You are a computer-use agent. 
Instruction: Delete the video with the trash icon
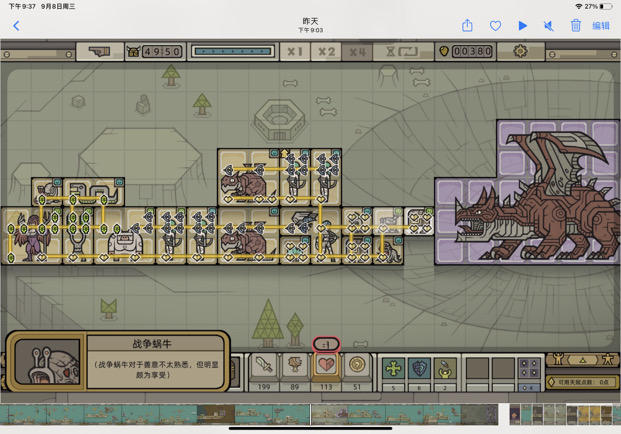[575, 26]
